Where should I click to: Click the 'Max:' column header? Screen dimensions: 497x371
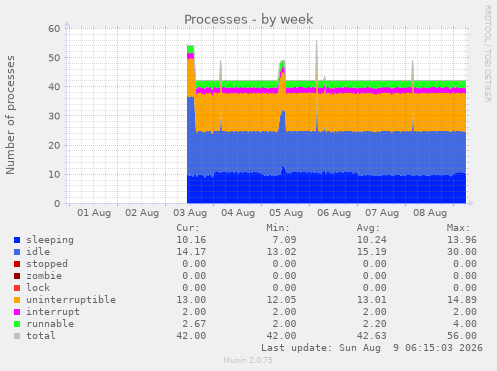pyautogui.click(x=459, y=228)
